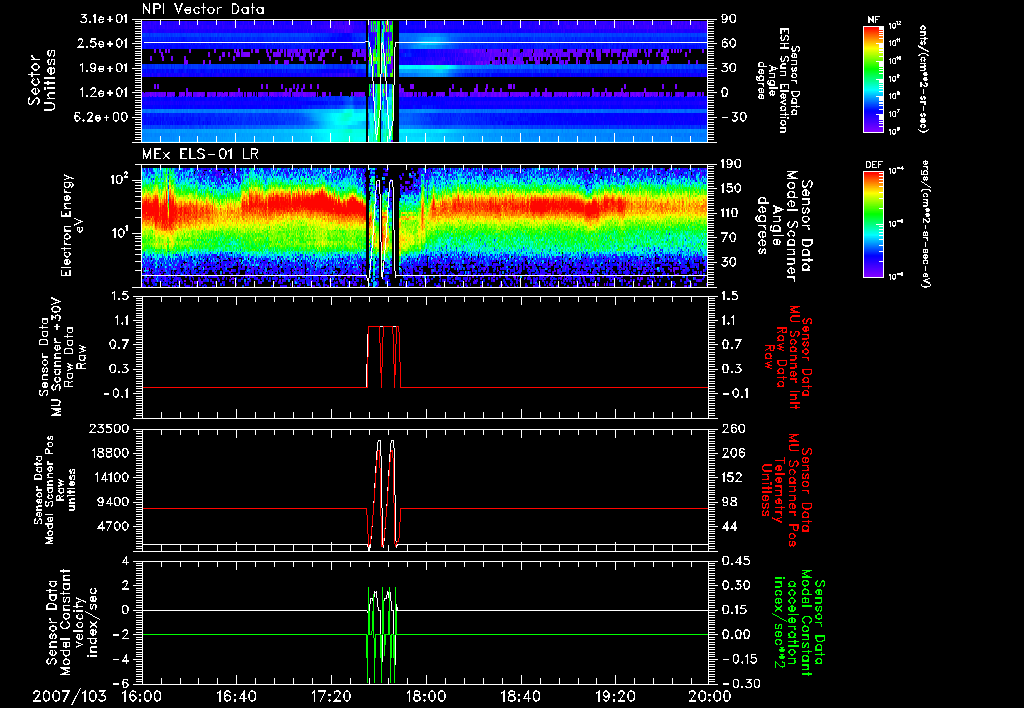The image size is (1024, 708).
Task: Click the -30 degree sun elevation tick
Action: pyautogui.click(x=733, y=117)
